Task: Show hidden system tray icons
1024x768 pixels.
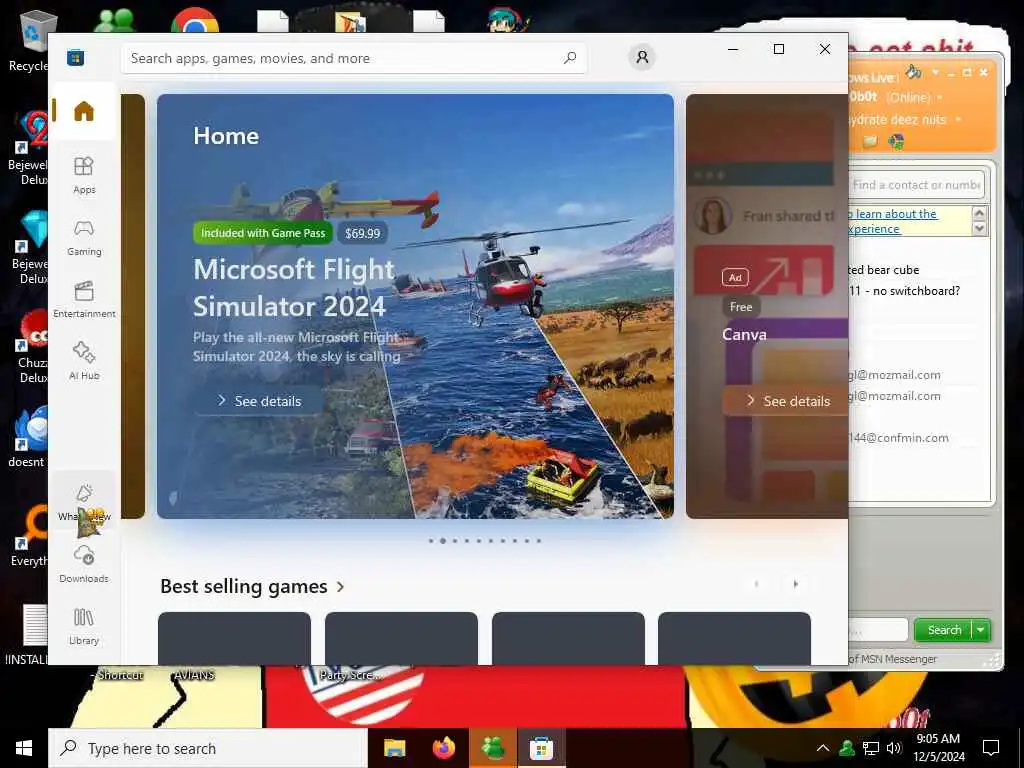Action: (823, 748)
